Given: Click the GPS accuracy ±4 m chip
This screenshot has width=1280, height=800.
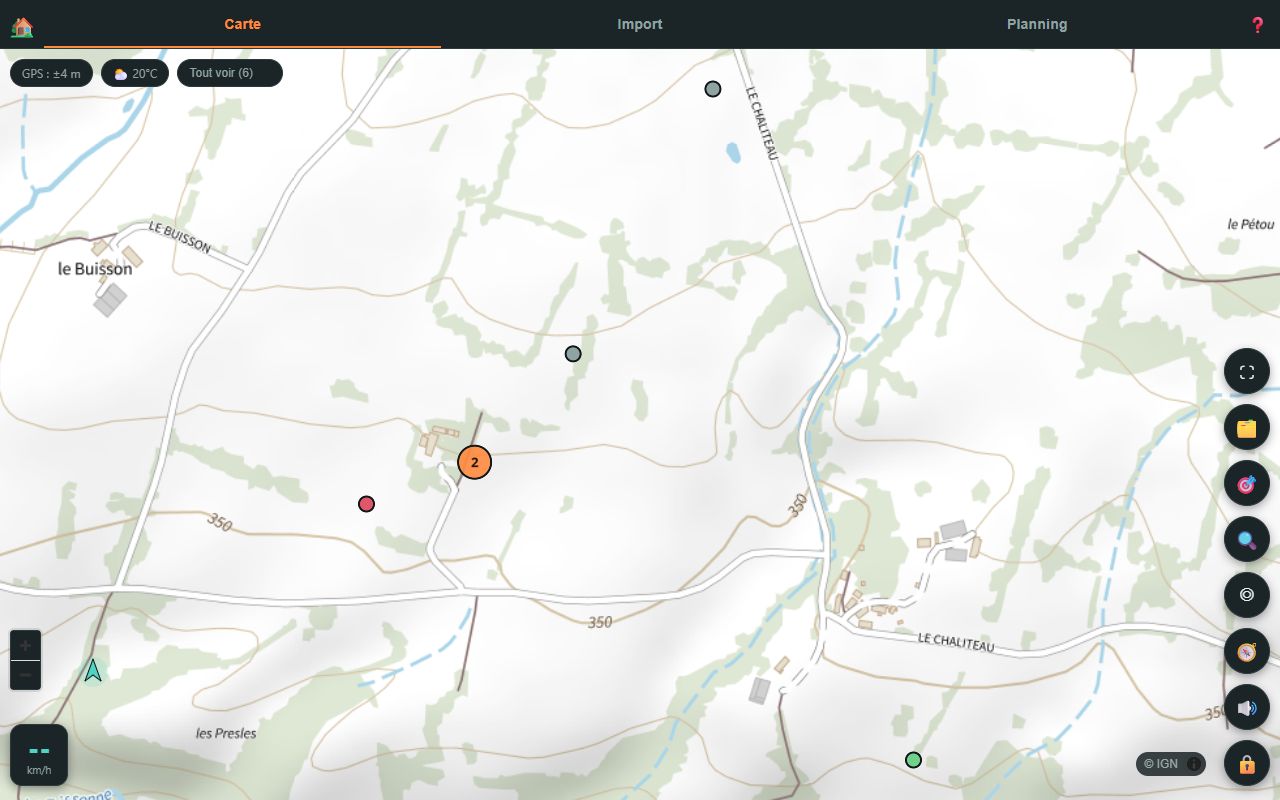Looking at the screenshot, I should click(x=51, y=73).
